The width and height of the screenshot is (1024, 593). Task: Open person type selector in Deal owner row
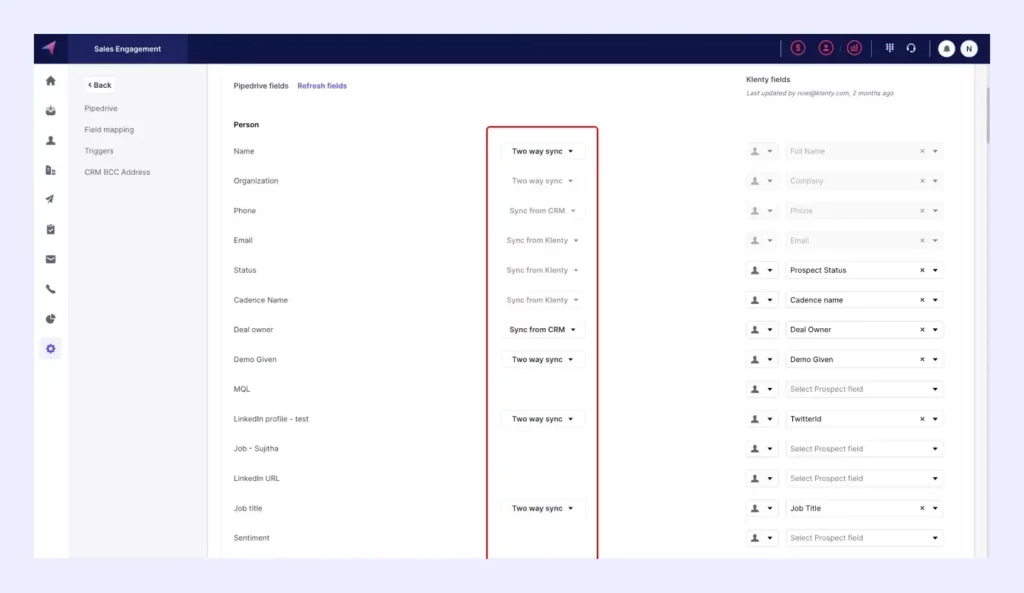pos(761,330)
